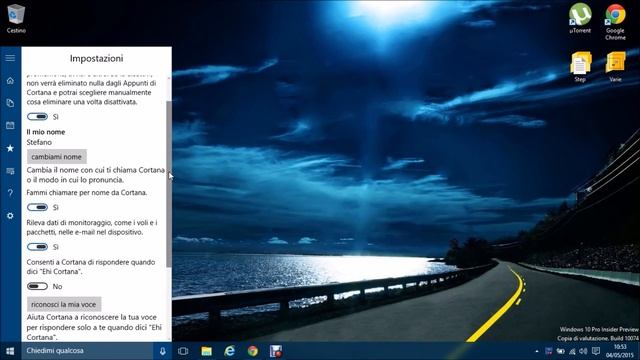The height and width of the screenshot is (360, 640).
Task: Select the Settings gear in Cortana sidebar
Action: point(10,216)
